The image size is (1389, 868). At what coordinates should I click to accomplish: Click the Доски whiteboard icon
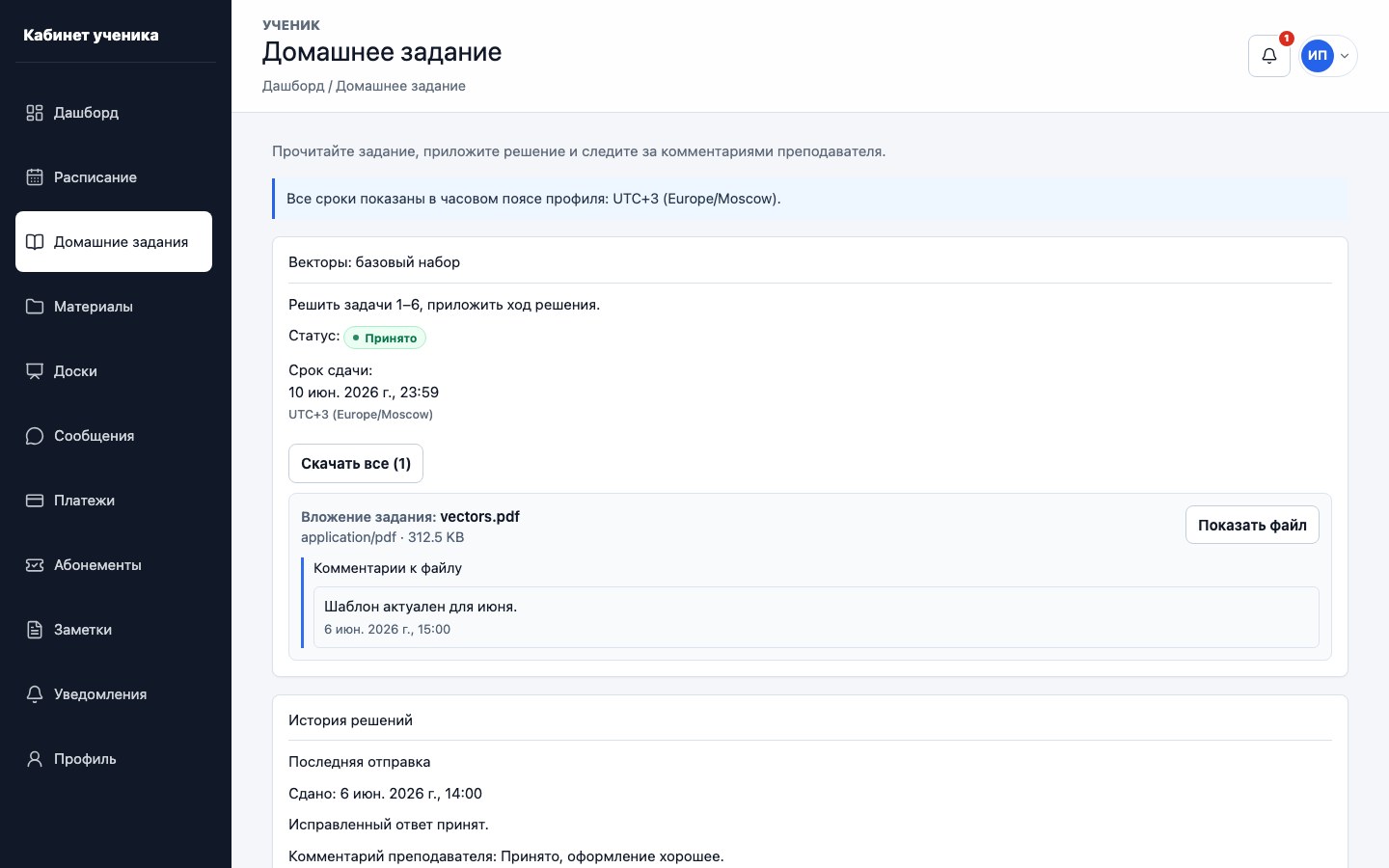pyautogui.click(x=35, y=371)
